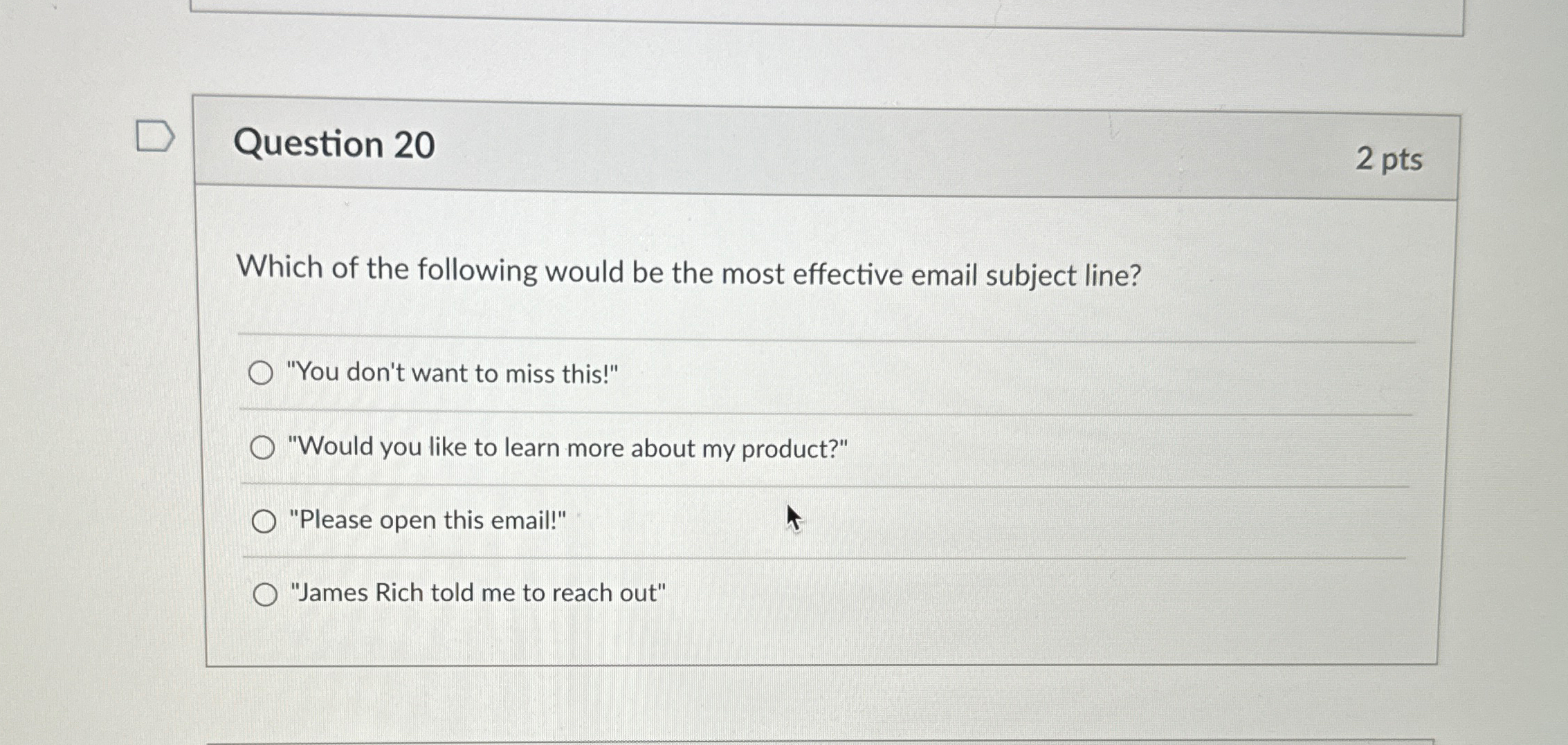Click the name "James Rich" in the last answer
Image resolution: width=1568 pixels, height=745 pixels.
click(360, 593)
